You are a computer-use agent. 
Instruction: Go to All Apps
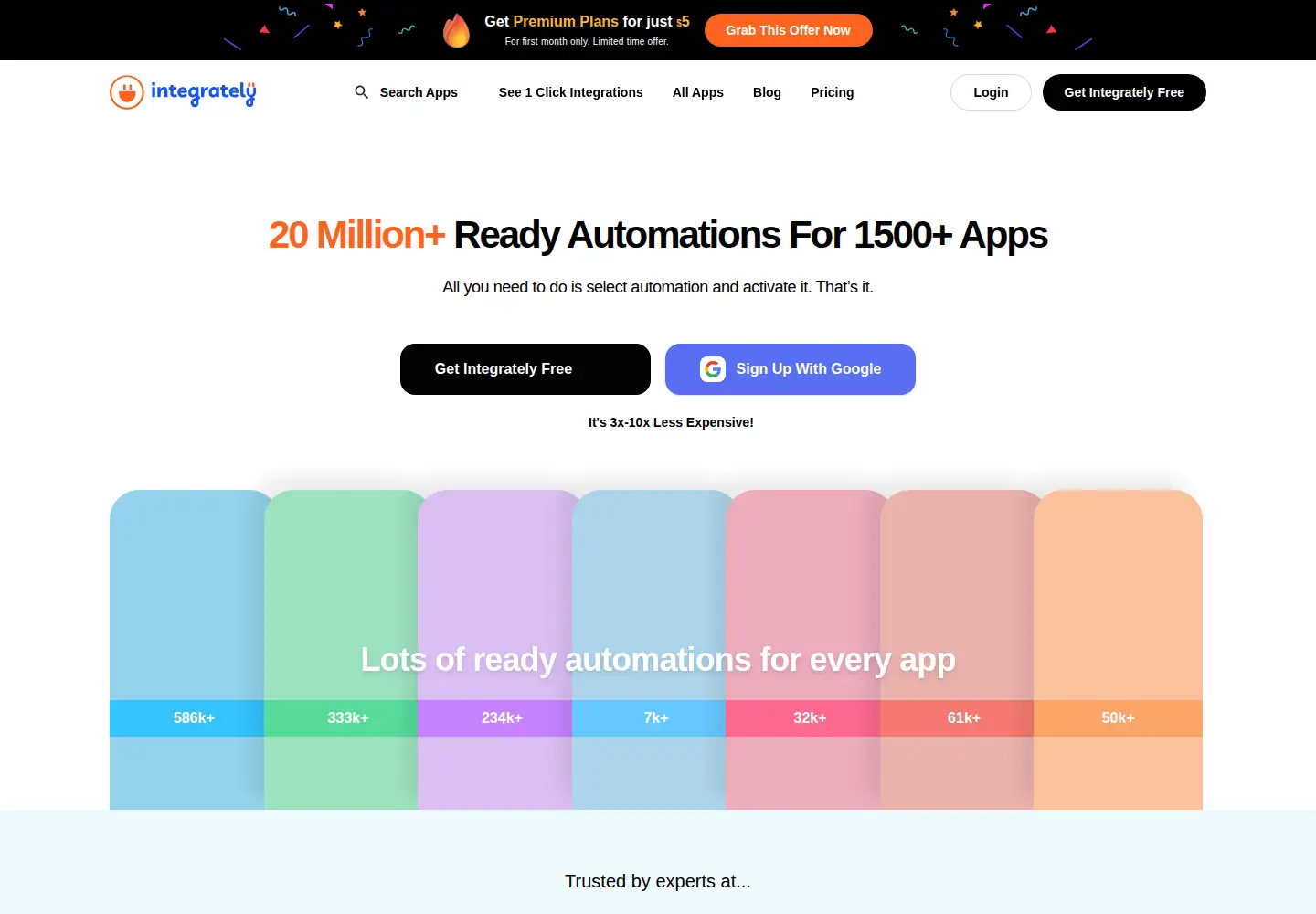(x=698, y=92)
